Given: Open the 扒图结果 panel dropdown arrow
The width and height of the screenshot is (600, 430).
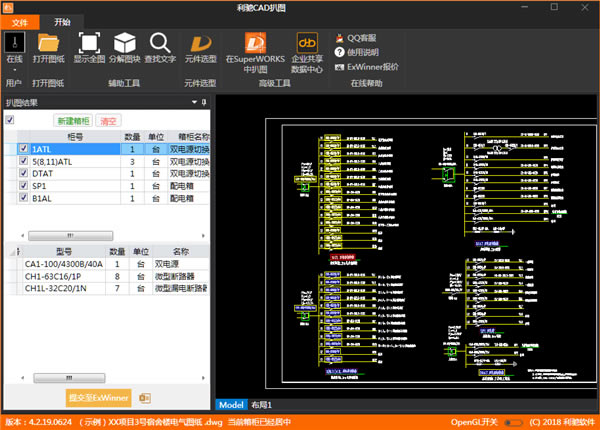Looking at the screenshot, I should pyautogui.click(x=193, y=102).
